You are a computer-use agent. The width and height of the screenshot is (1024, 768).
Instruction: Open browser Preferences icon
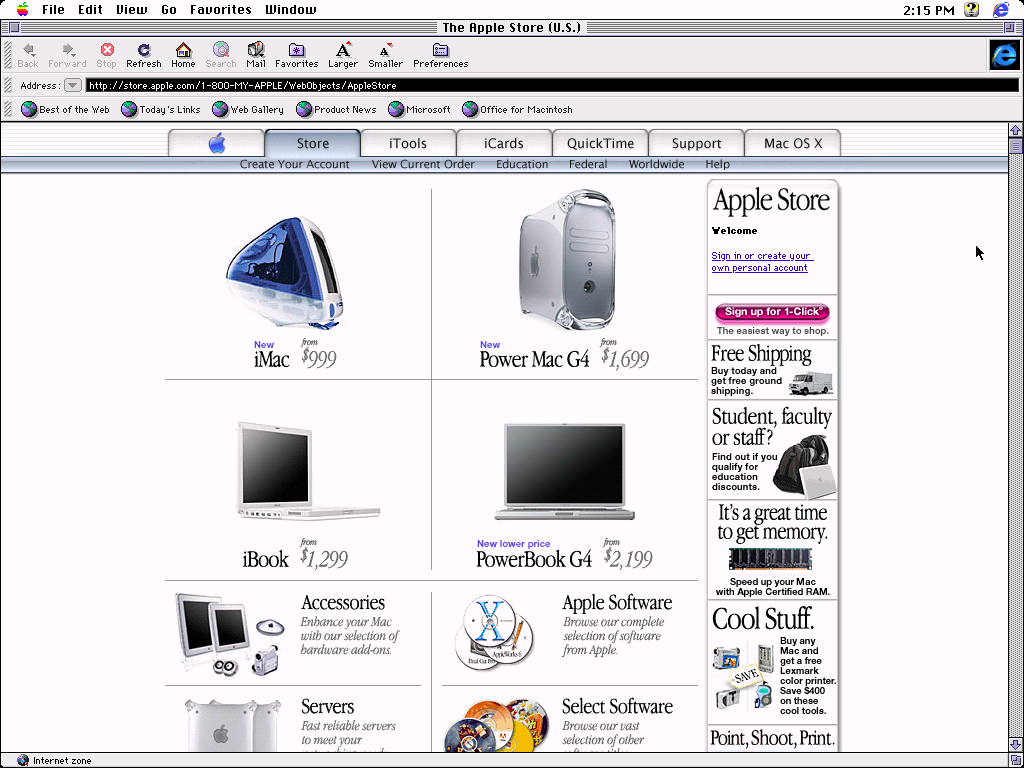click(x=440, y=50)
